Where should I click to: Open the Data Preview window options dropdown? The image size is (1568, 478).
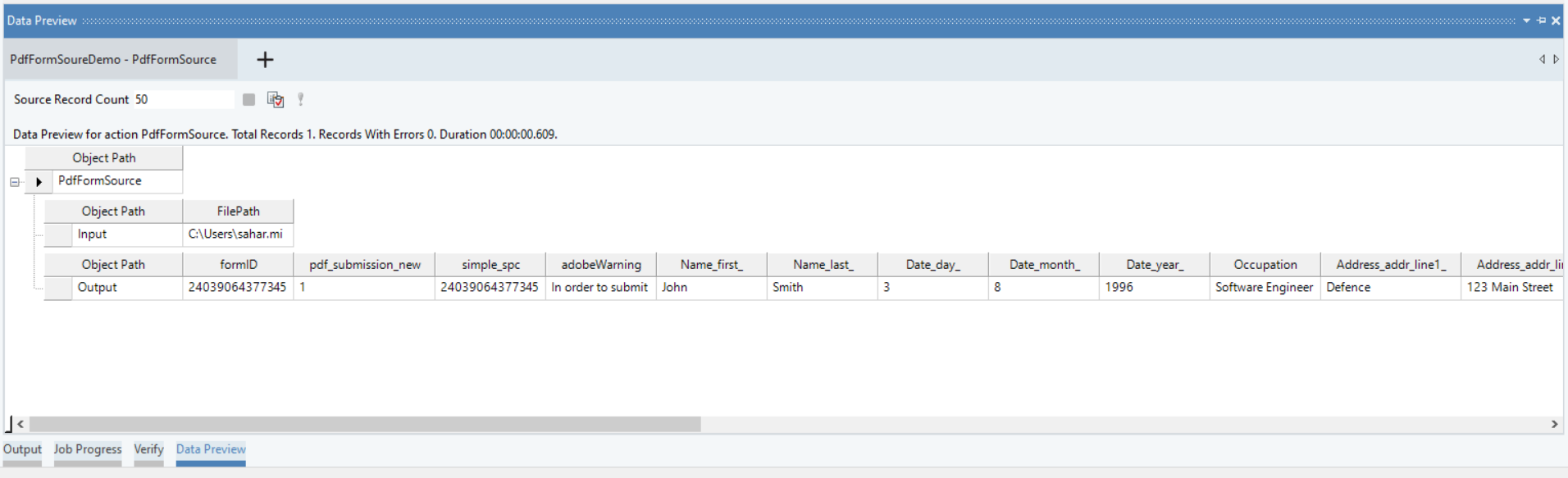coord(1526,20)
